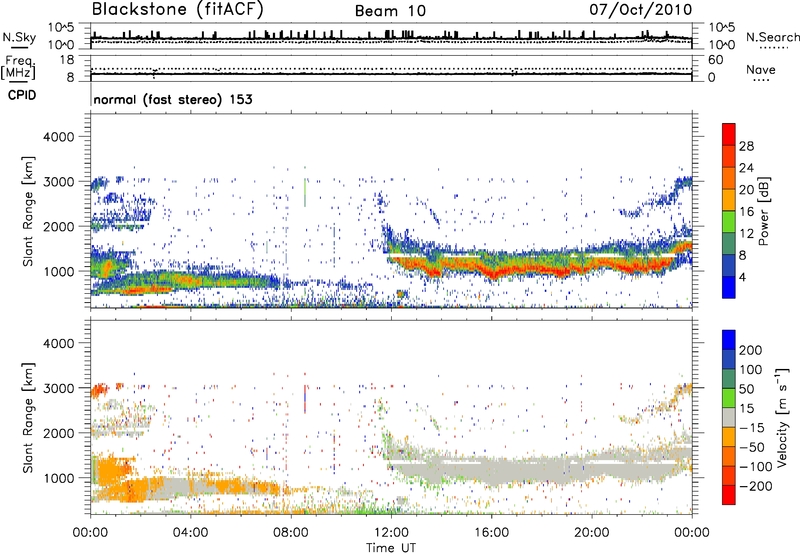
Task: Click the "04:00" time tick label
Action: (190, 533)
